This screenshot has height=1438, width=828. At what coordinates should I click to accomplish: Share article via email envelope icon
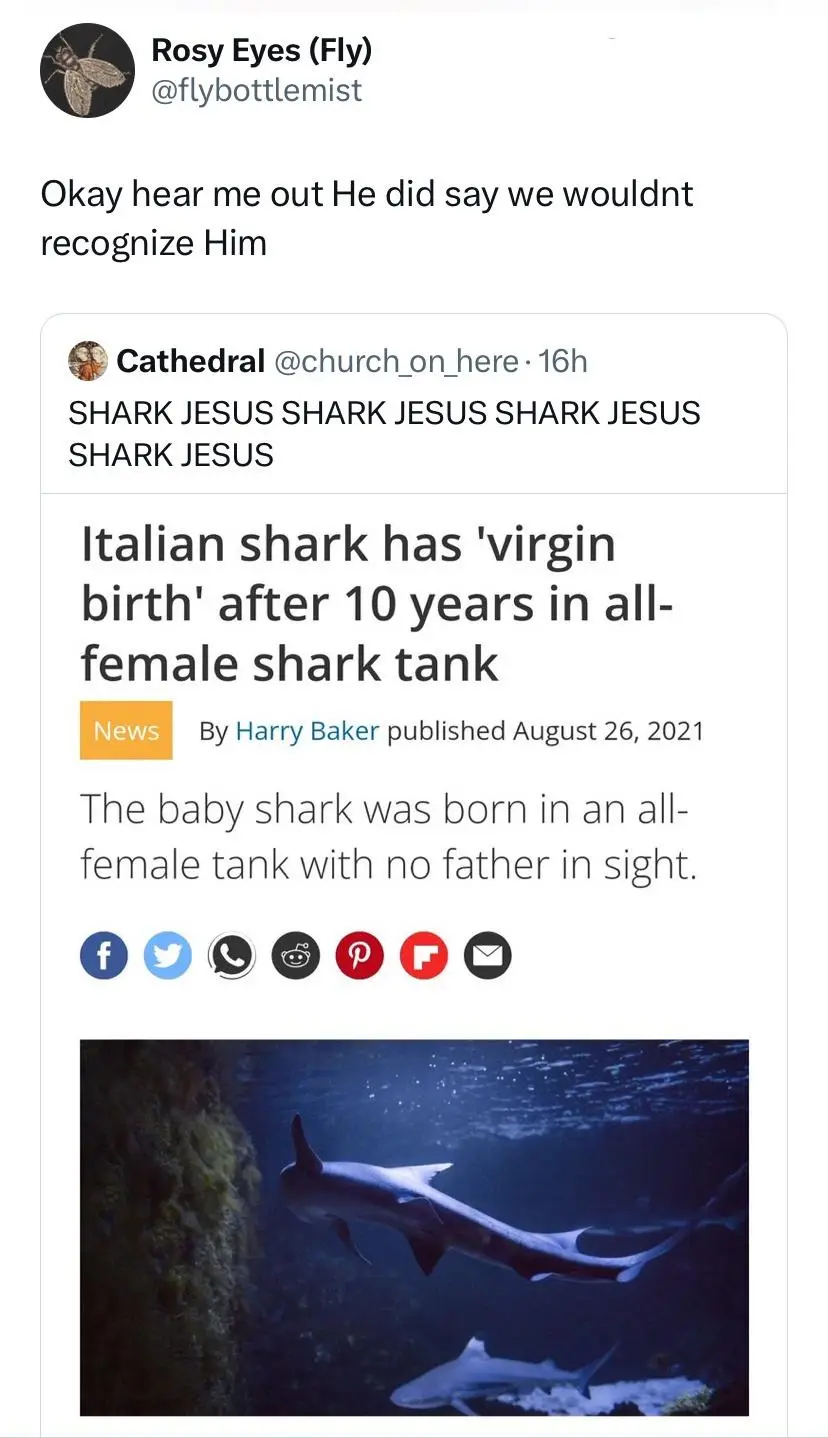tap(487, 957)
